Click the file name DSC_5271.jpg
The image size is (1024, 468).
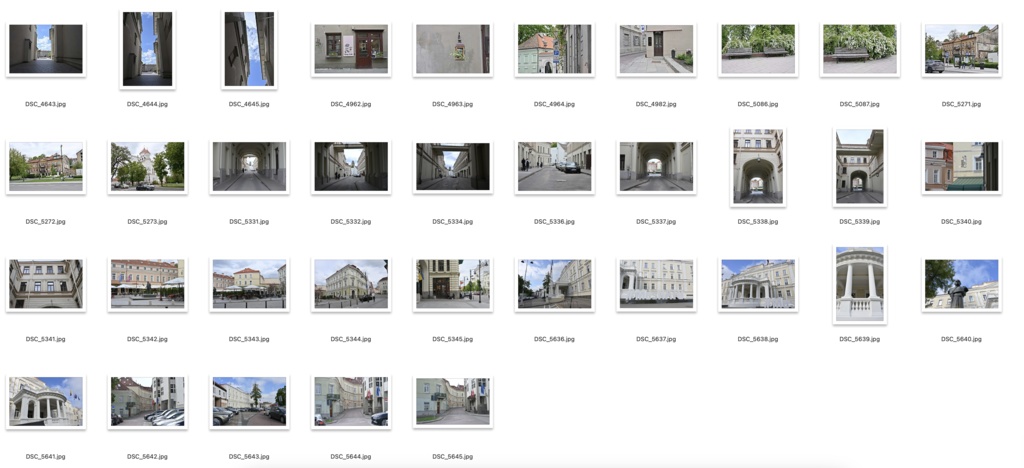(x=961, y=104)
